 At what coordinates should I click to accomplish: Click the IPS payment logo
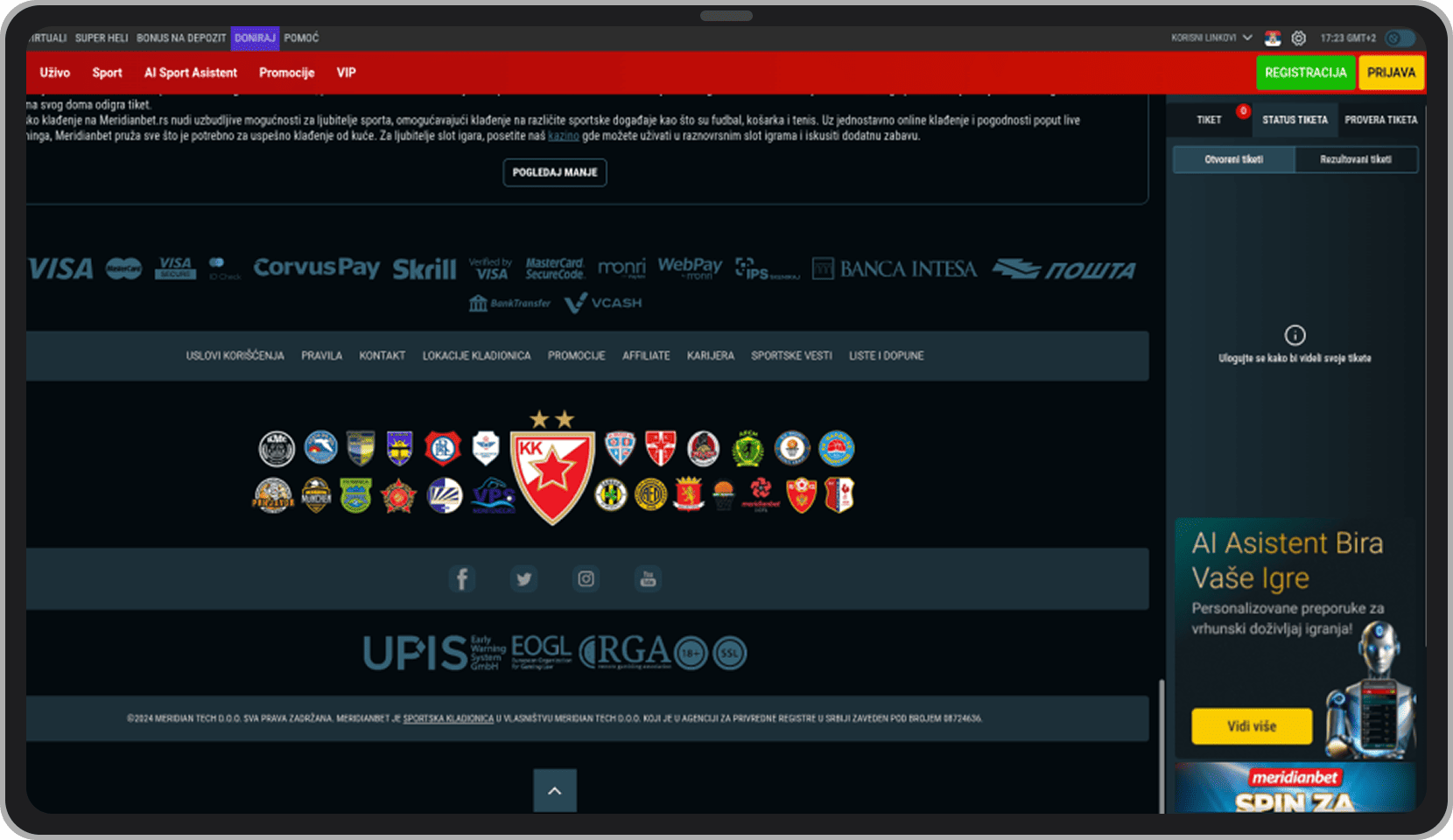click(767, 269)
